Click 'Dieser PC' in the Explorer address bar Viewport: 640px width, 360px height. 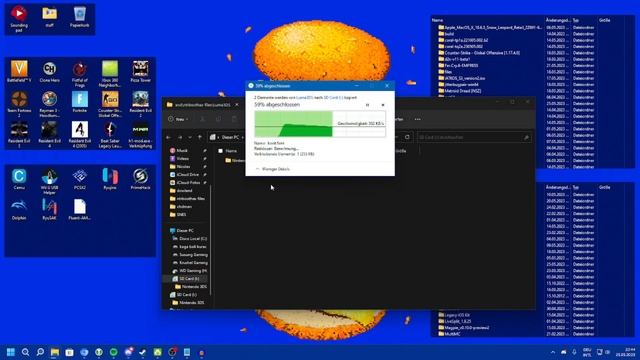(230, 137)
